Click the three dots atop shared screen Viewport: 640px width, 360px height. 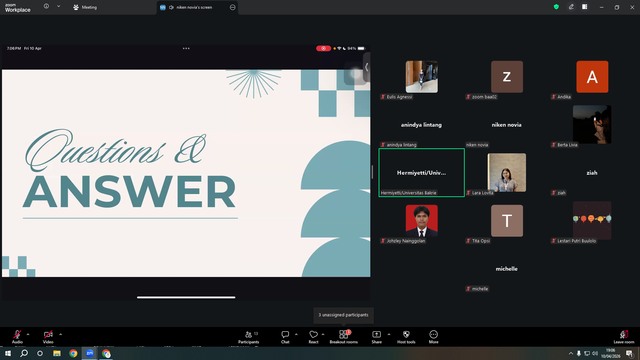pos(186,48)
